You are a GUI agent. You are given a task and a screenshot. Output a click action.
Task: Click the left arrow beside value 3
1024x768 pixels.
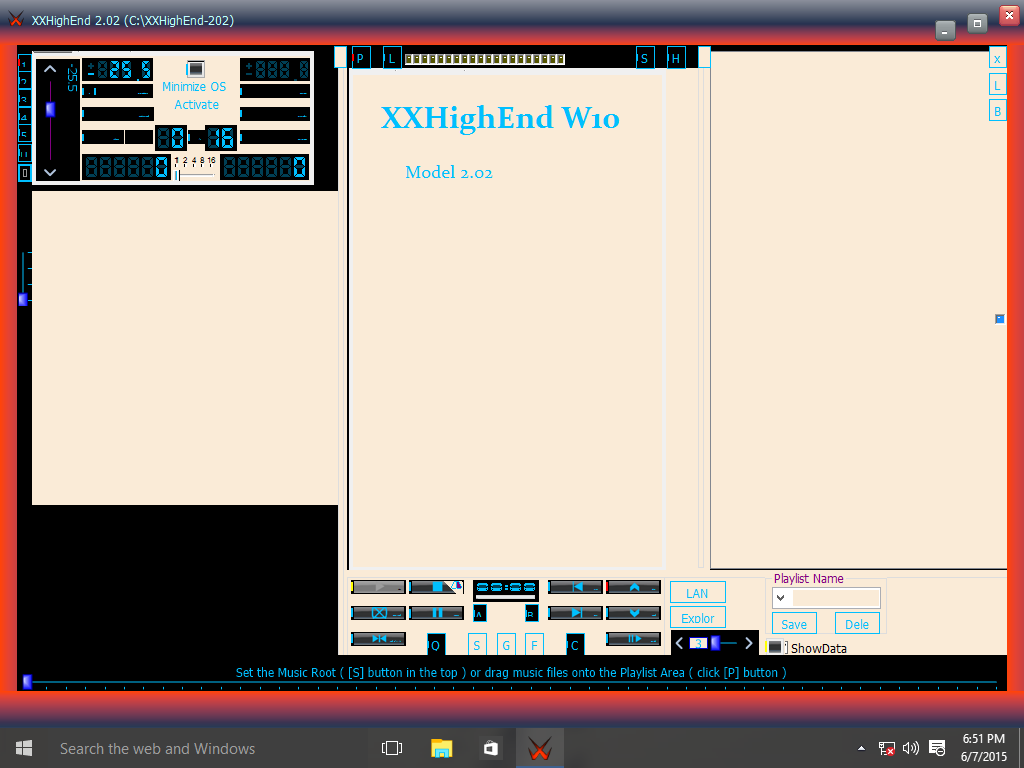(679, 643)
